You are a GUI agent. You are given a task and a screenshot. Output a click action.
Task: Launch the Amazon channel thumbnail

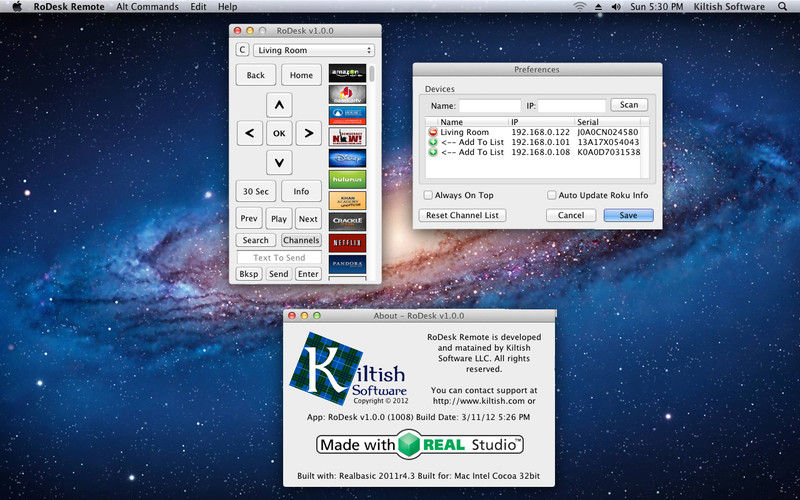click(x=347, y=73)
